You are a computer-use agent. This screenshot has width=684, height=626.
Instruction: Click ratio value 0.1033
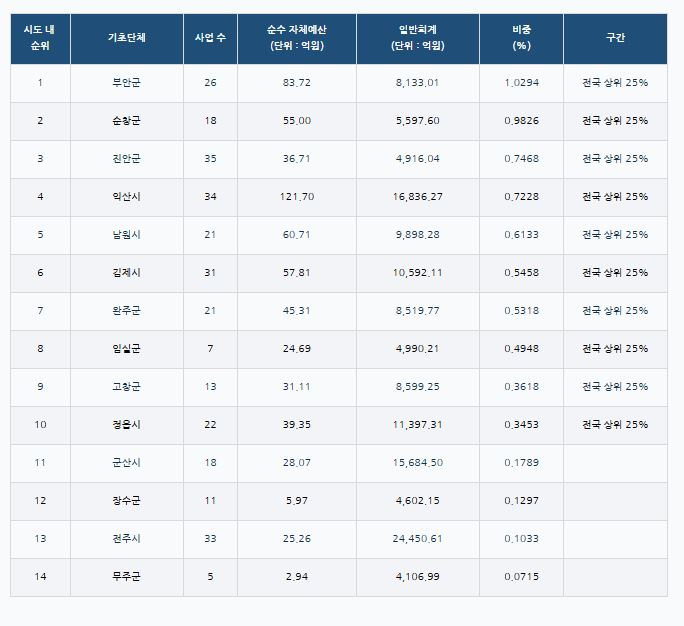coord(521,538)
